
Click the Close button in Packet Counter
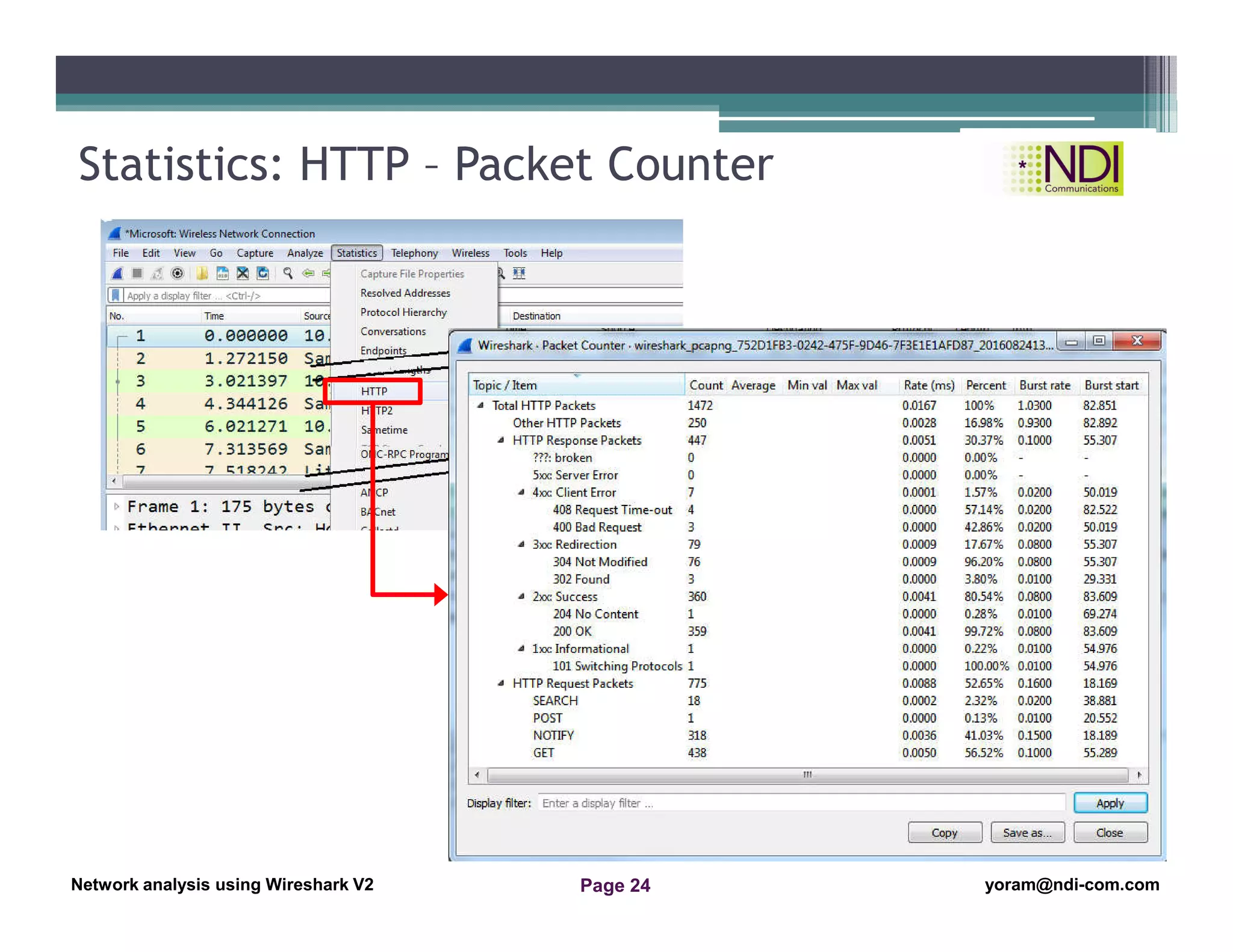pyautogui.click(x=1110, y=833)
